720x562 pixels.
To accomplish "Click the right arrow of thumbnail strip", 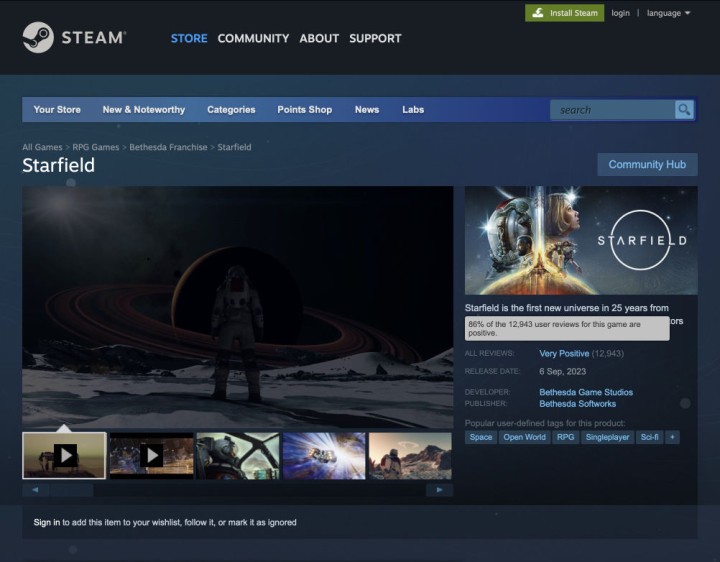I will point(439,490).
